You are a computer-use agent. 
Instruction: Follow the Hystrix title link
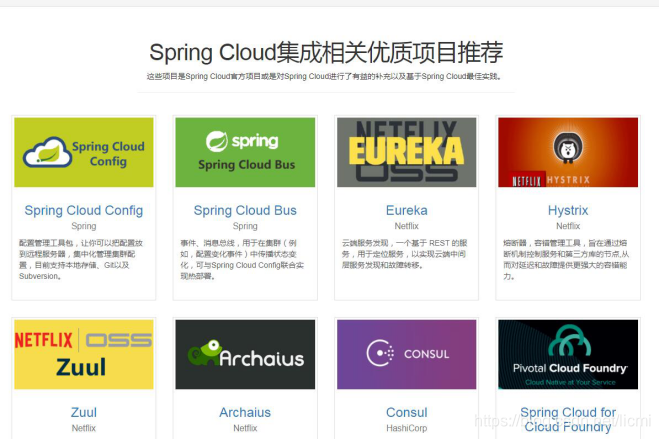coord(568,210)
